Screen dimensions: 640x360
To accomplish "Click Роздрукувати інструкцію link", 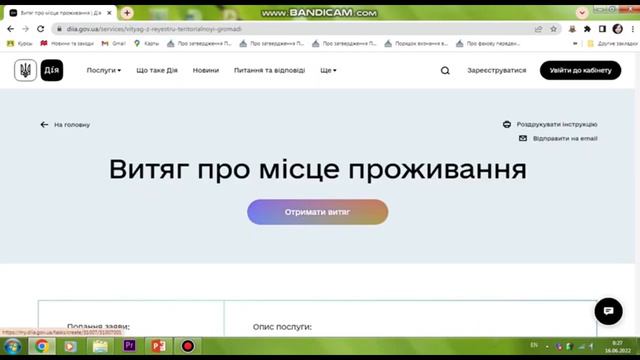I will coord(557,124).
